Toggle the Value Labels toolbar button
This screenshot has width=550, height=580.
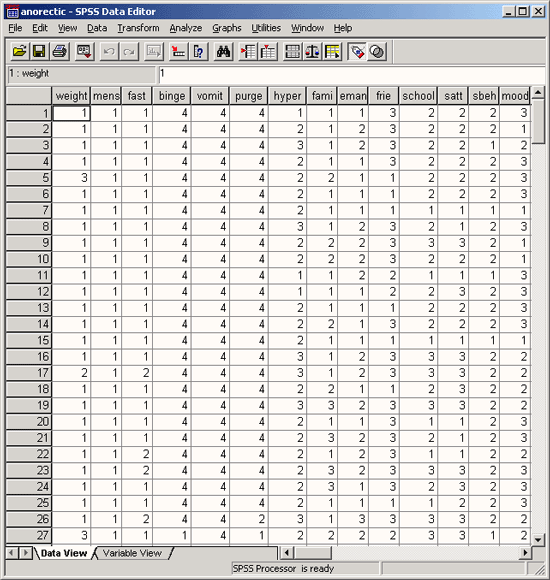pos(357,51)
